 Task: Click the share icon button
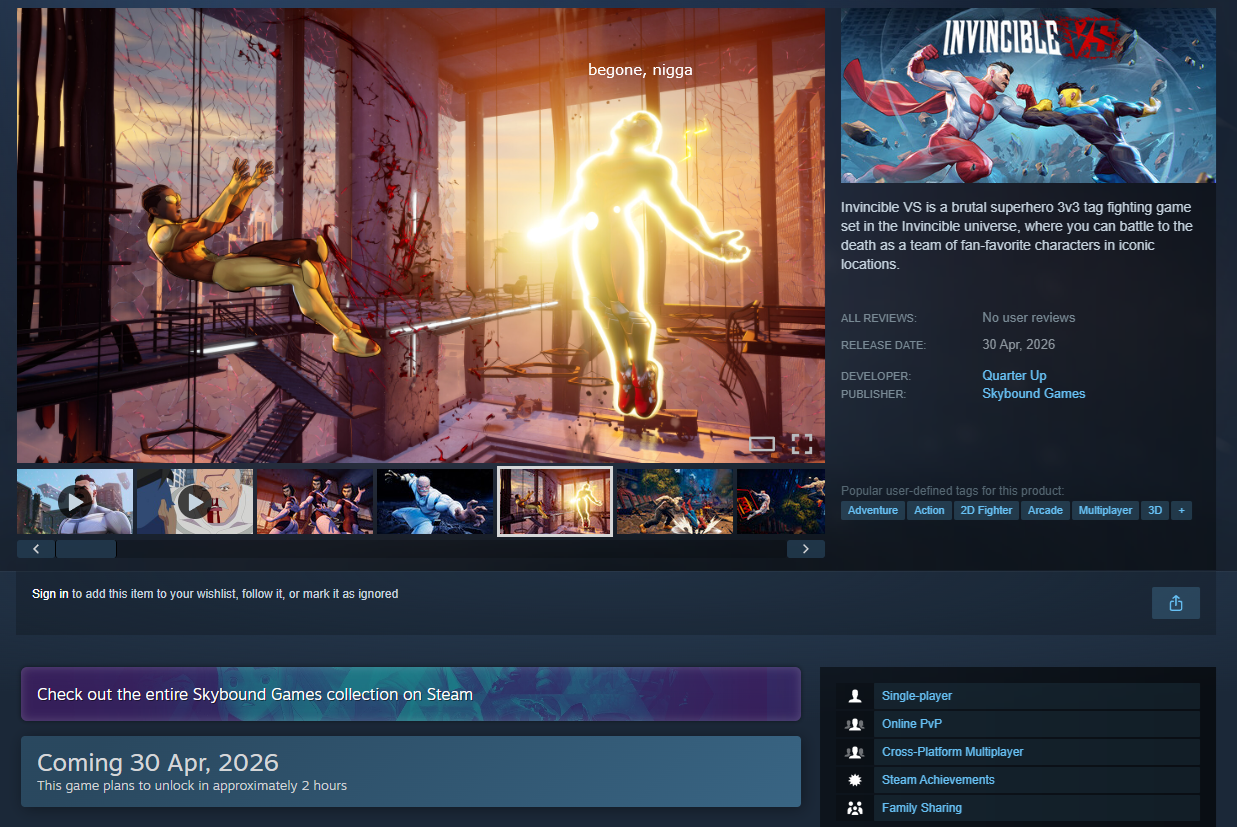point(1176,603)
